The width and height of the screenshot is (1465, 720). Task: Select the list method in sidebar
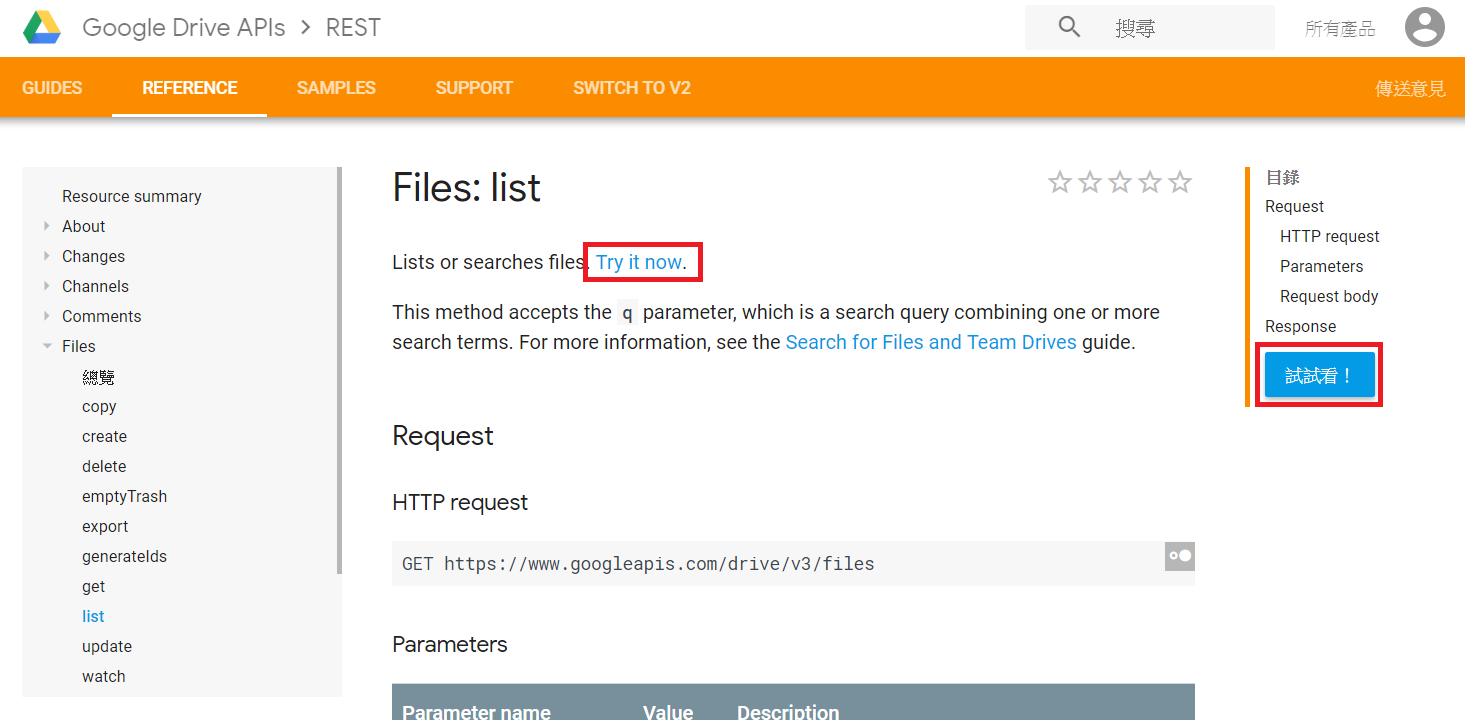(93, 616)
